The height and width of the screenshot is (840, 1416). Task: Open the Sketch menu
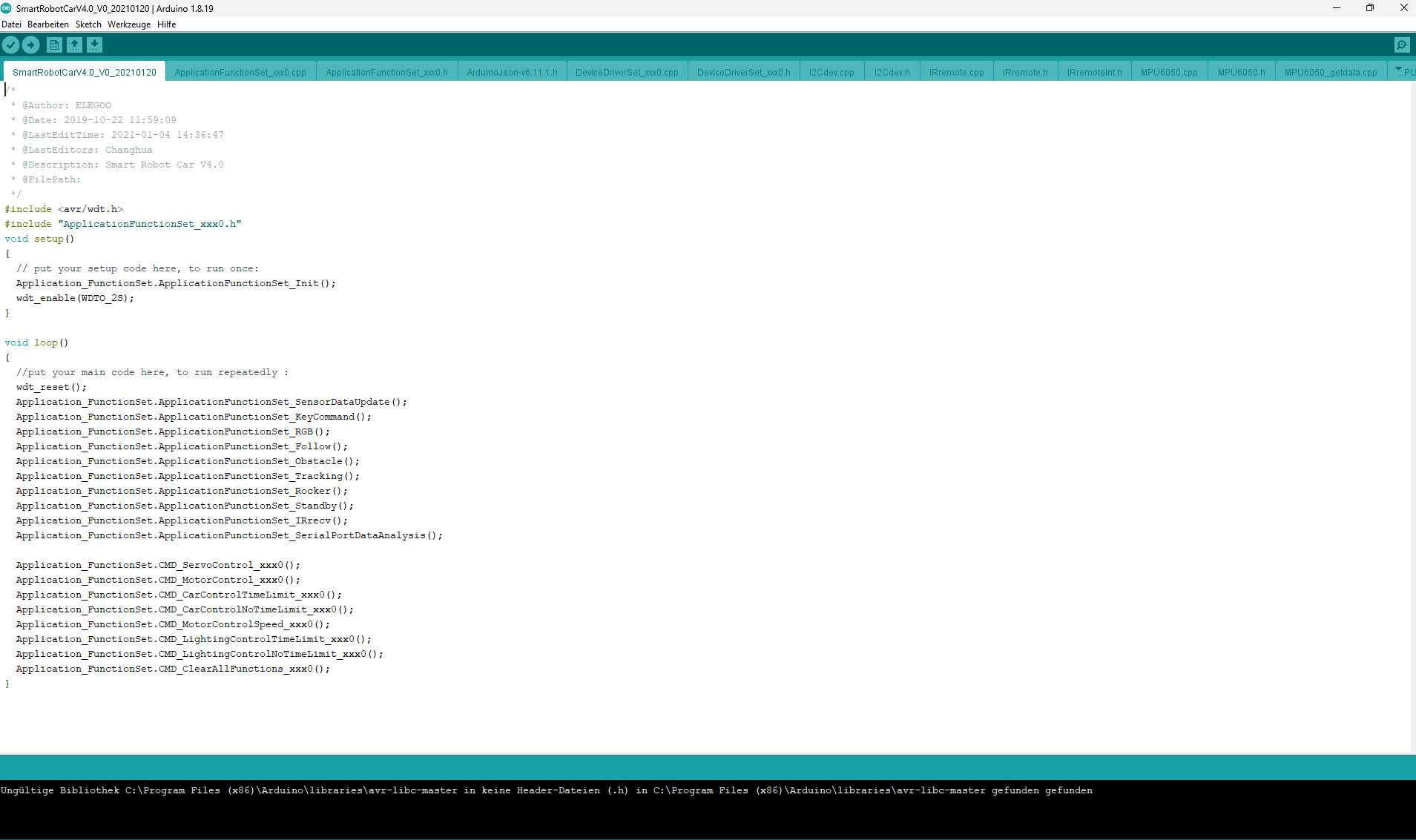[88, 24]
